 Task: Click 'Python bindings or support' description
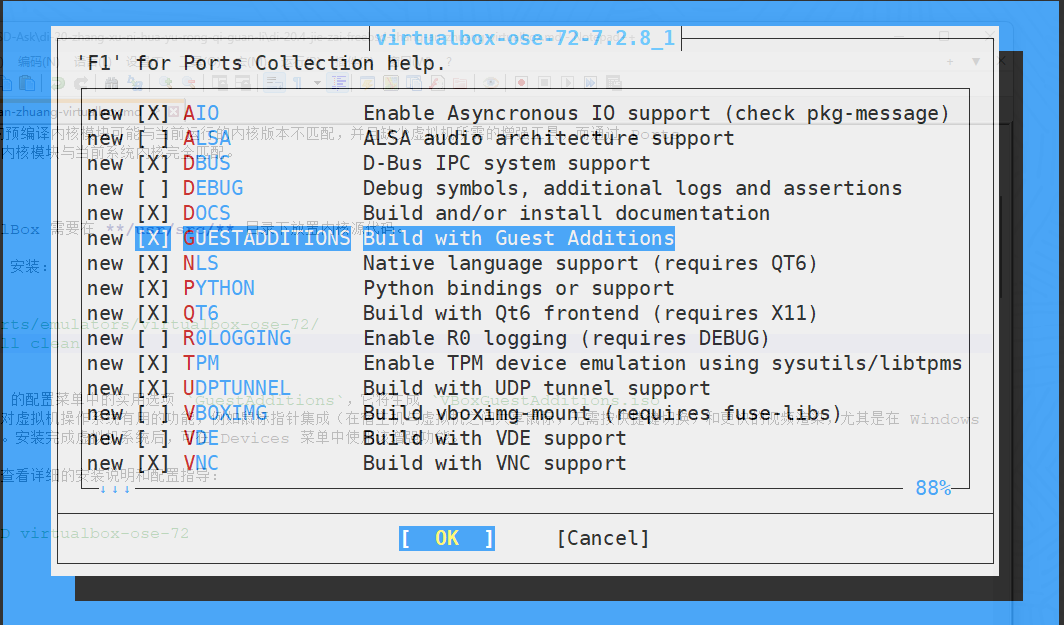518,288
